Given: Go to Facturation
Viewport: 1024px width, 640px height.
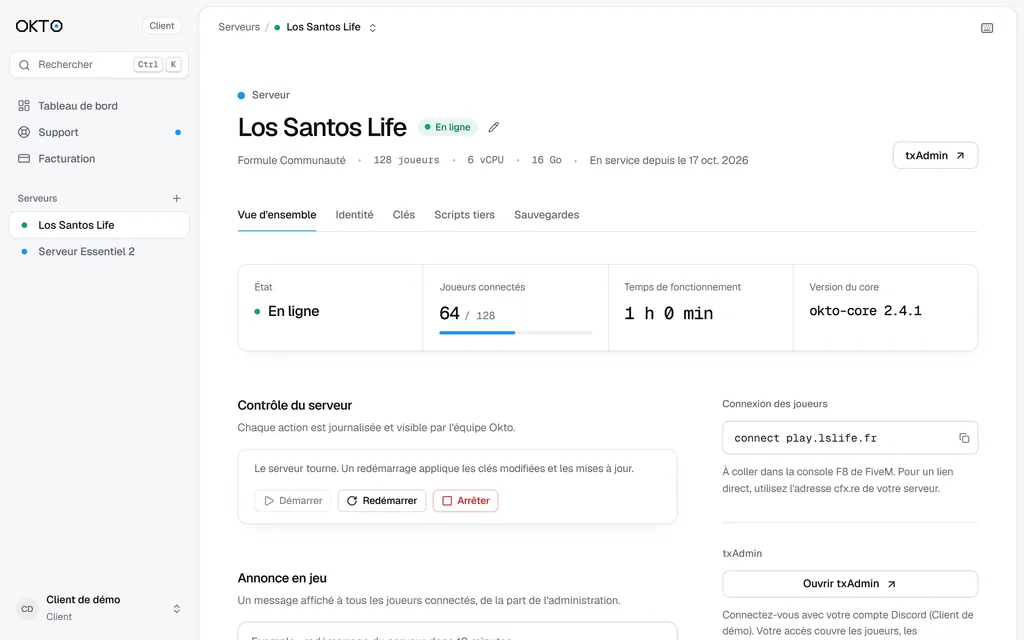Looking at the screenshot, I should (99, 159).
